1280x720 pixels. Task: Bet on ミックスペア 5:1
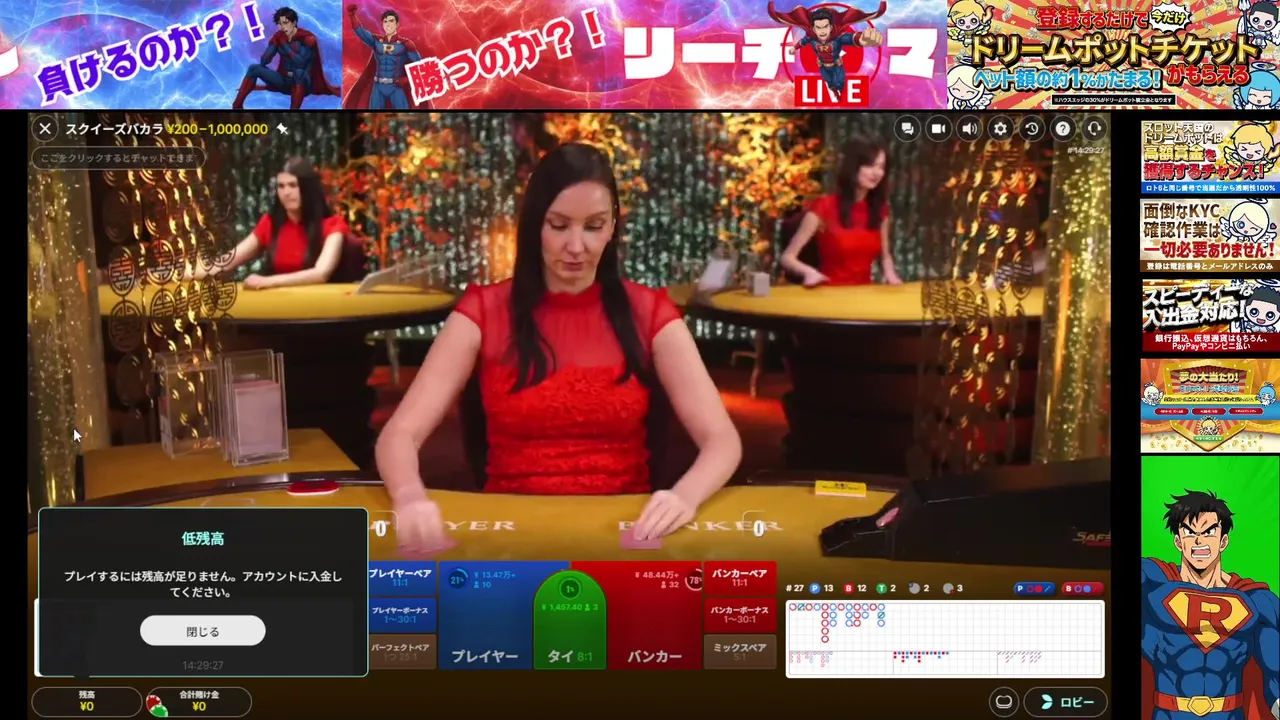click(x=739, y=652)
